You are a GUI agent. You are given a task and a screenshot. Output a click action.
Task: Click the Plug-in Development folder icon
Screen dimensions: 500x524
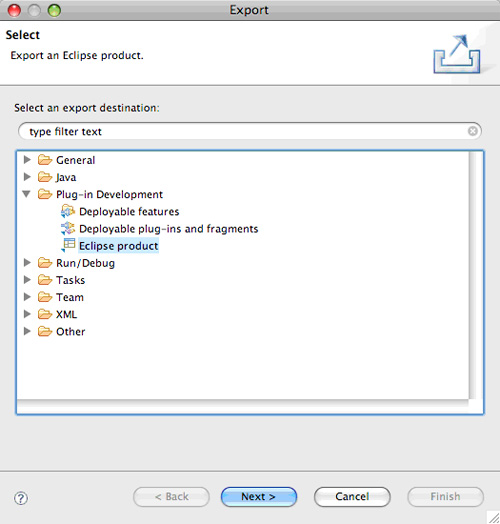point(45,194)
